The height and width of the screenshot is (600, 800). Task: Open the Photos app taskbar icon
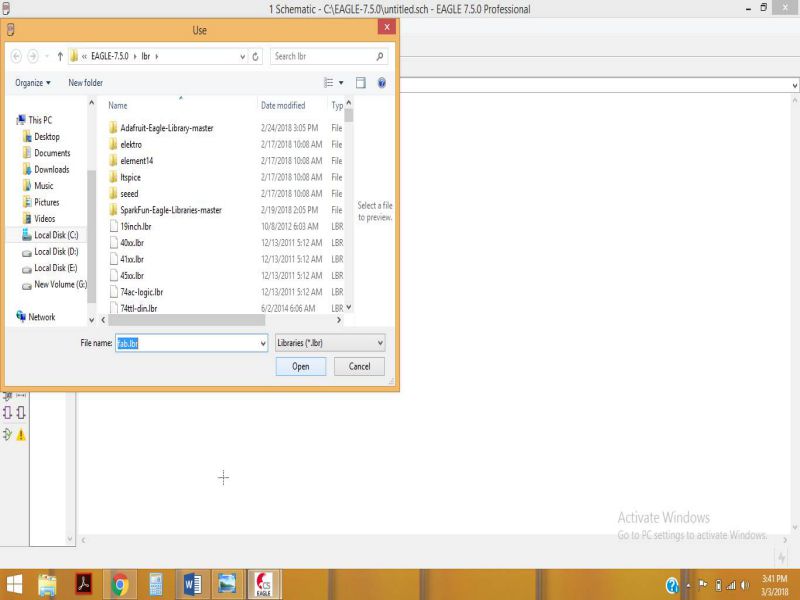pos(227,585)
